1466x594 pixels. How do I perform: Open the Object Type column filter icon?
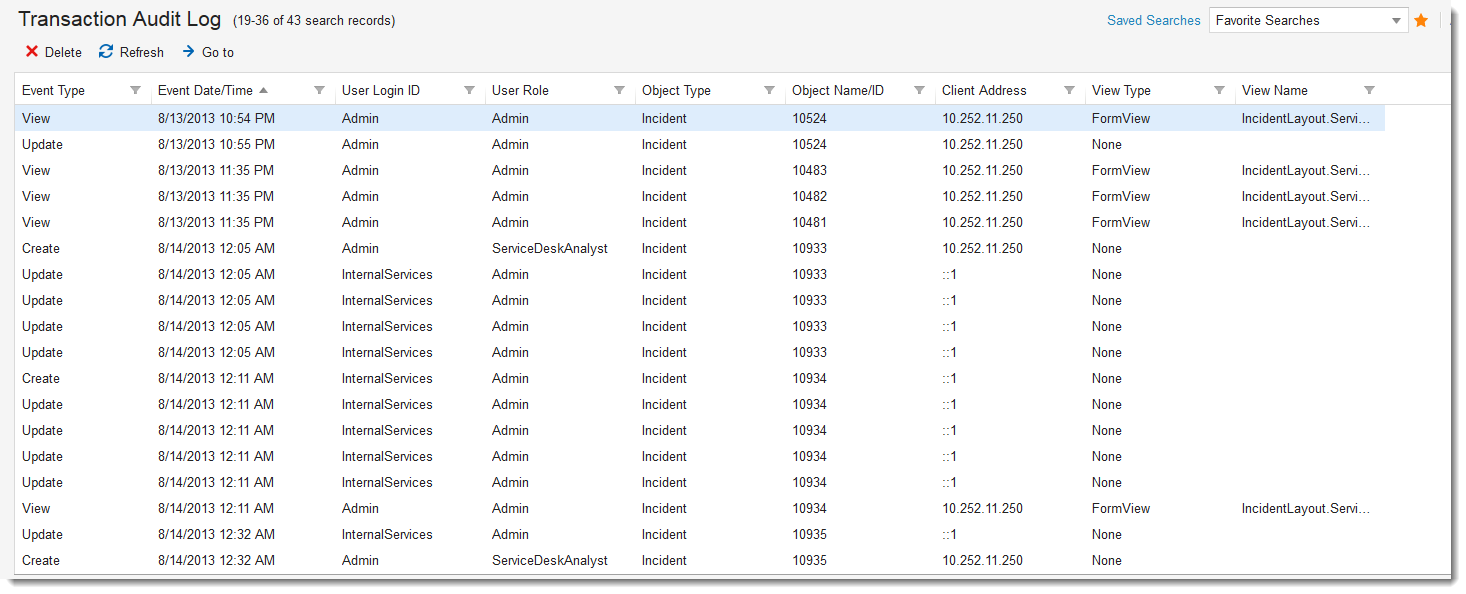(x=769, y=90)
